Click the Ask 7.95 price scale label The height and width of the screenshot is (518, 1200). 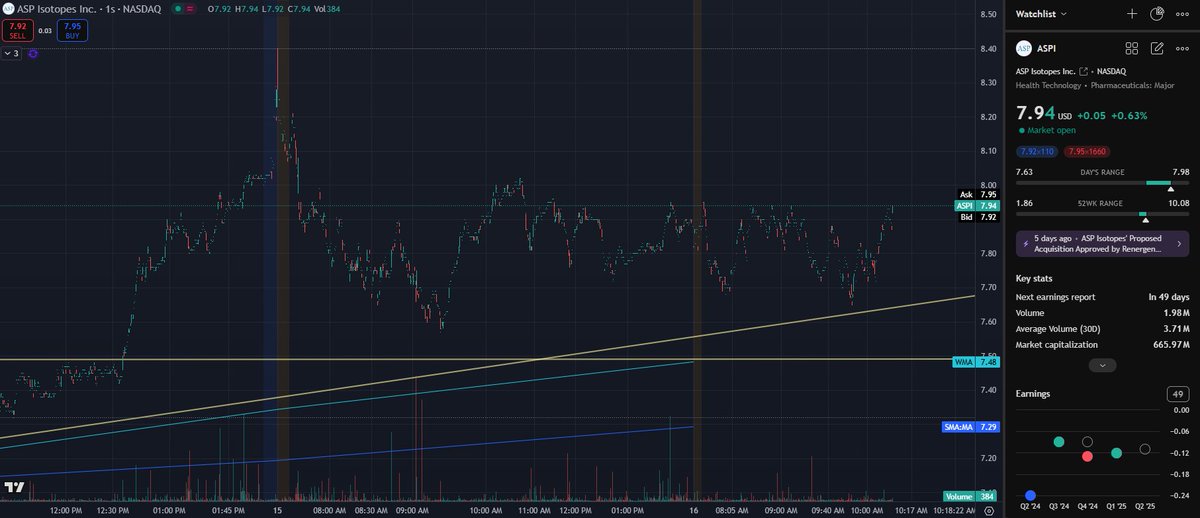pyautogui.click(x=977, y=195)
